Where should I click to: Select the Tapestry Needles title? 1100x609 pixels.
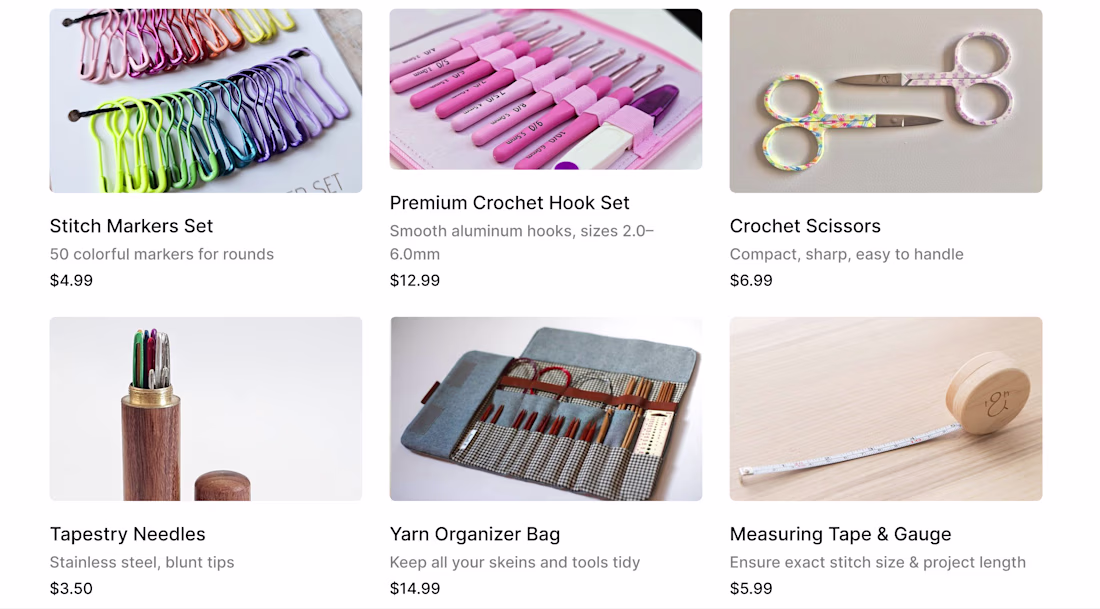click(128, 534)
